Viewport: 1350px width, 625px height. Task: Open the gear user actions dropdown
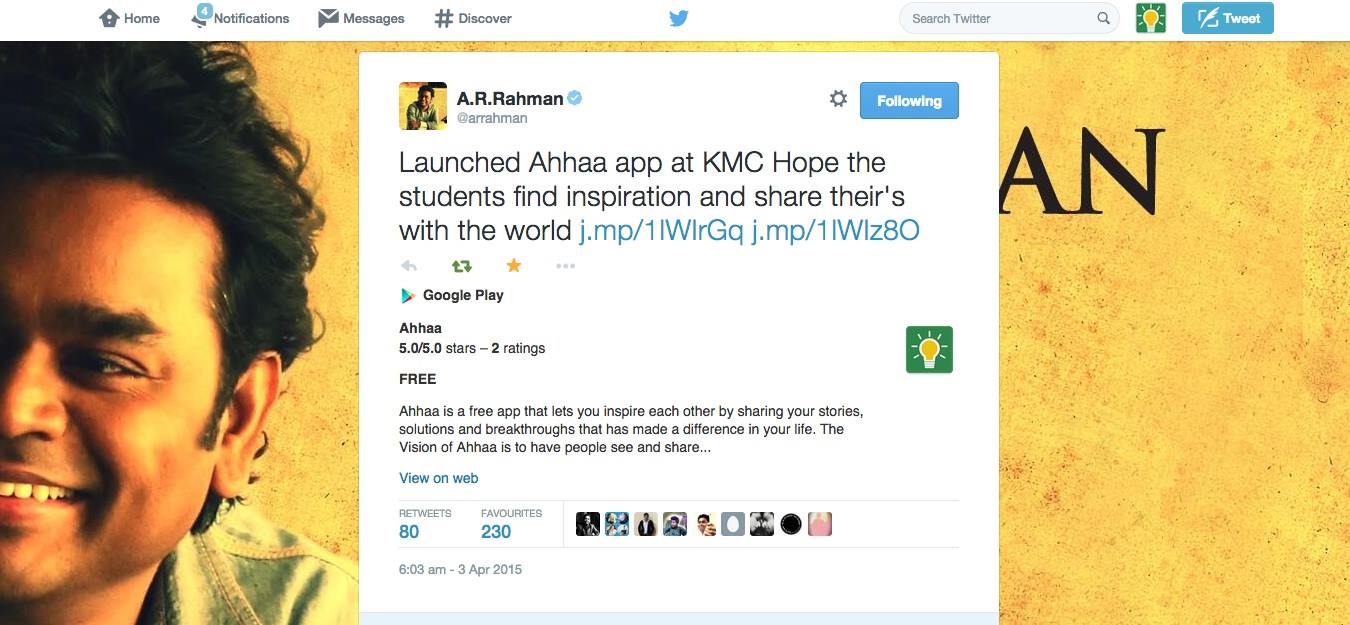point(838,99)
